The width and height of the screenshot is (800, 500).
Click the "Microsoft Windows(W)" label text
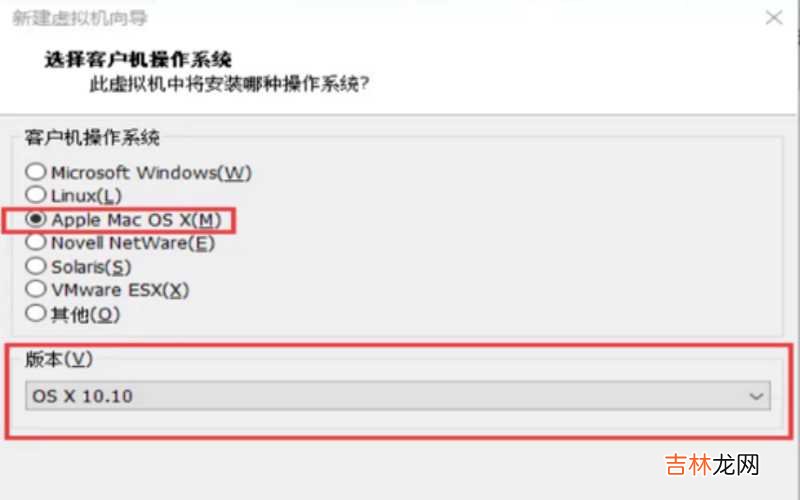tap(152, 172)
